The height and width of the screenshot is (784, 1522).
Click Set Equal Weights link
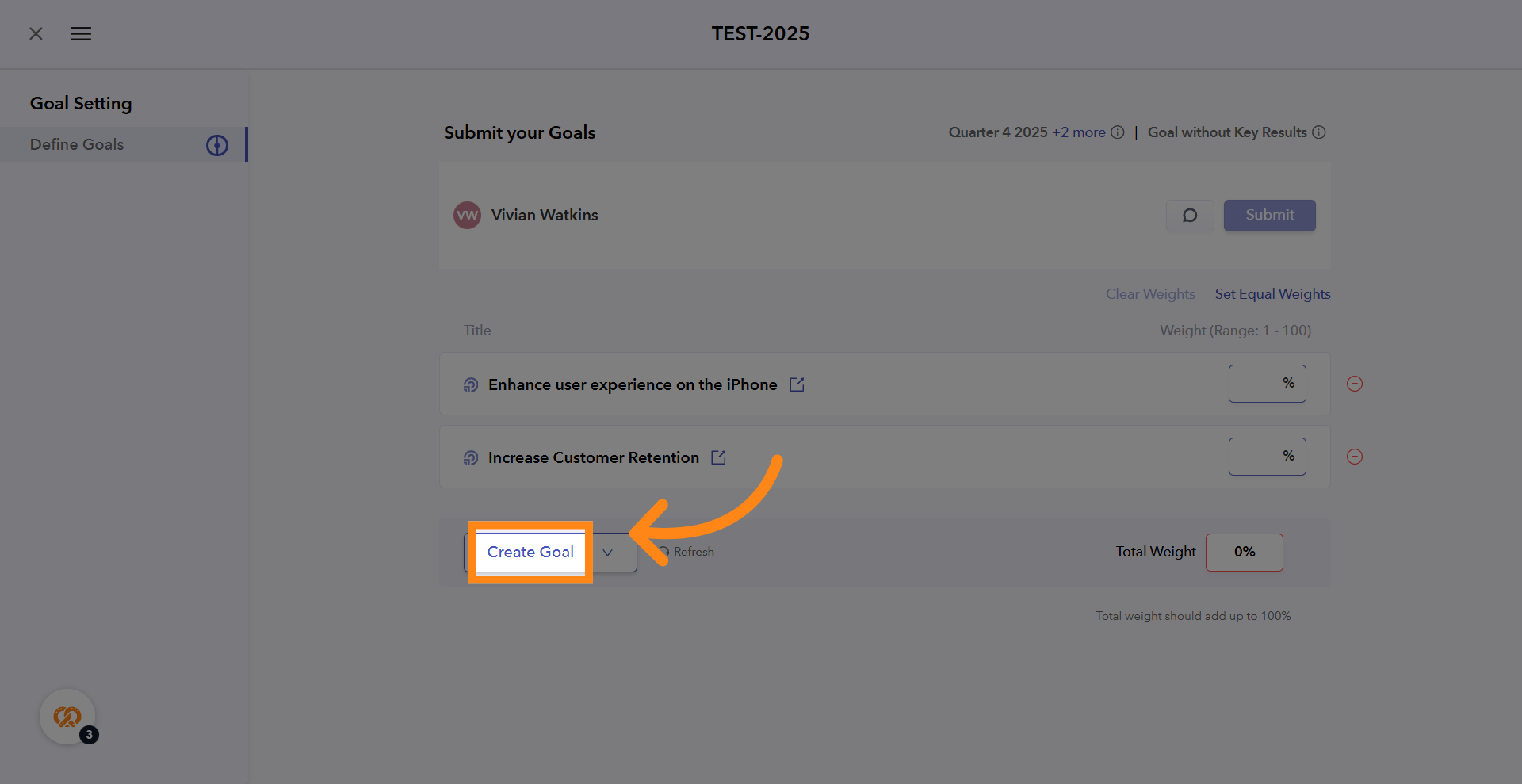coord(1272,294)
